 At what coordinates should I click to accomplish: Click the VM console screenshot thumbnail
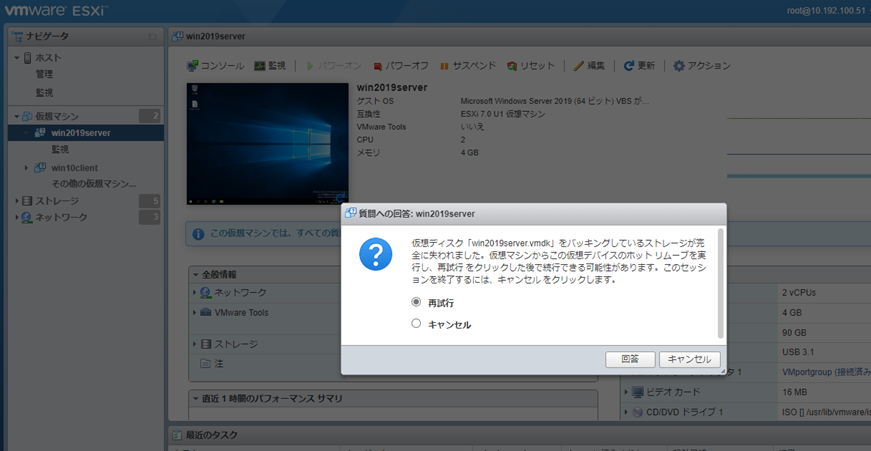267,144
